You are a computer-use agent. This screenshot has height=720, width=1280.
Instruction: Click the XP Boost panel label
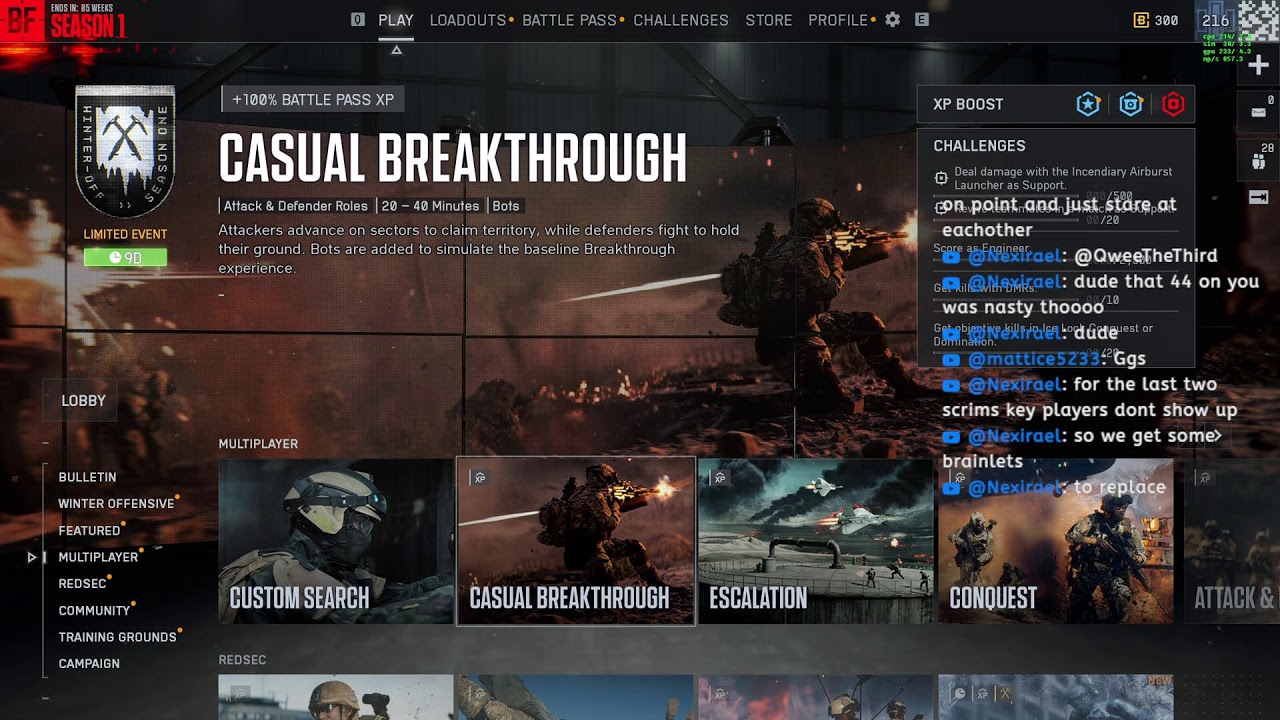pos(968,104)
